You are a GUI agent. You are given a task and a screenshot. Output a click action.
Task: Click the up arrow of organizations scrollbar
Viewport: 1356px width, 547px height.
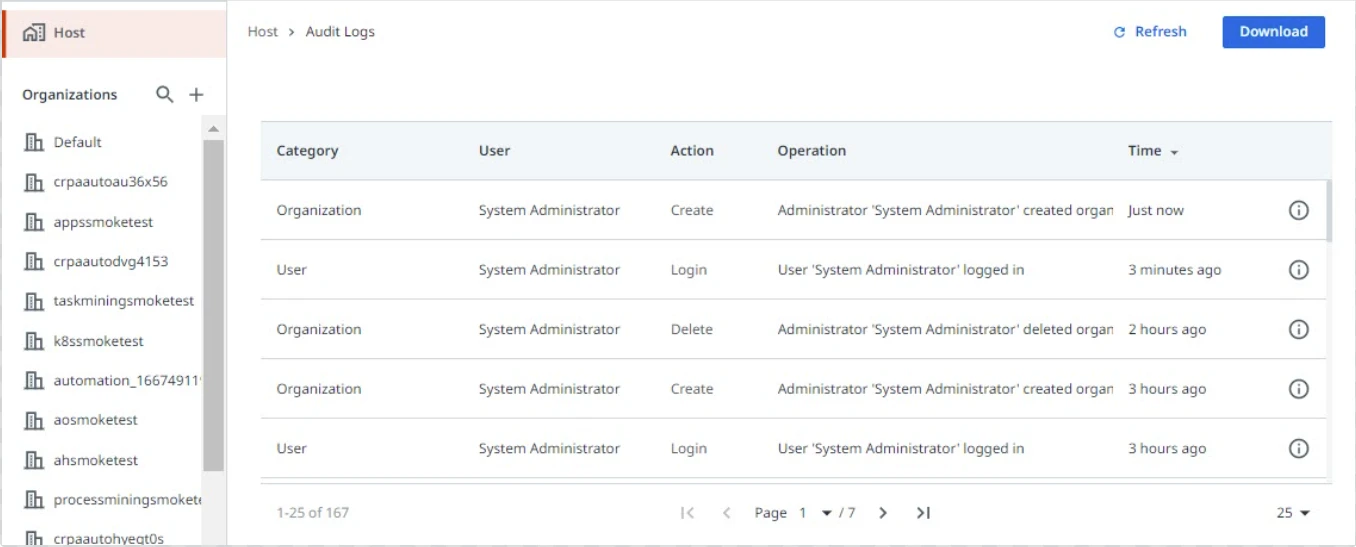pyautogui.click(x=213, y=129)
